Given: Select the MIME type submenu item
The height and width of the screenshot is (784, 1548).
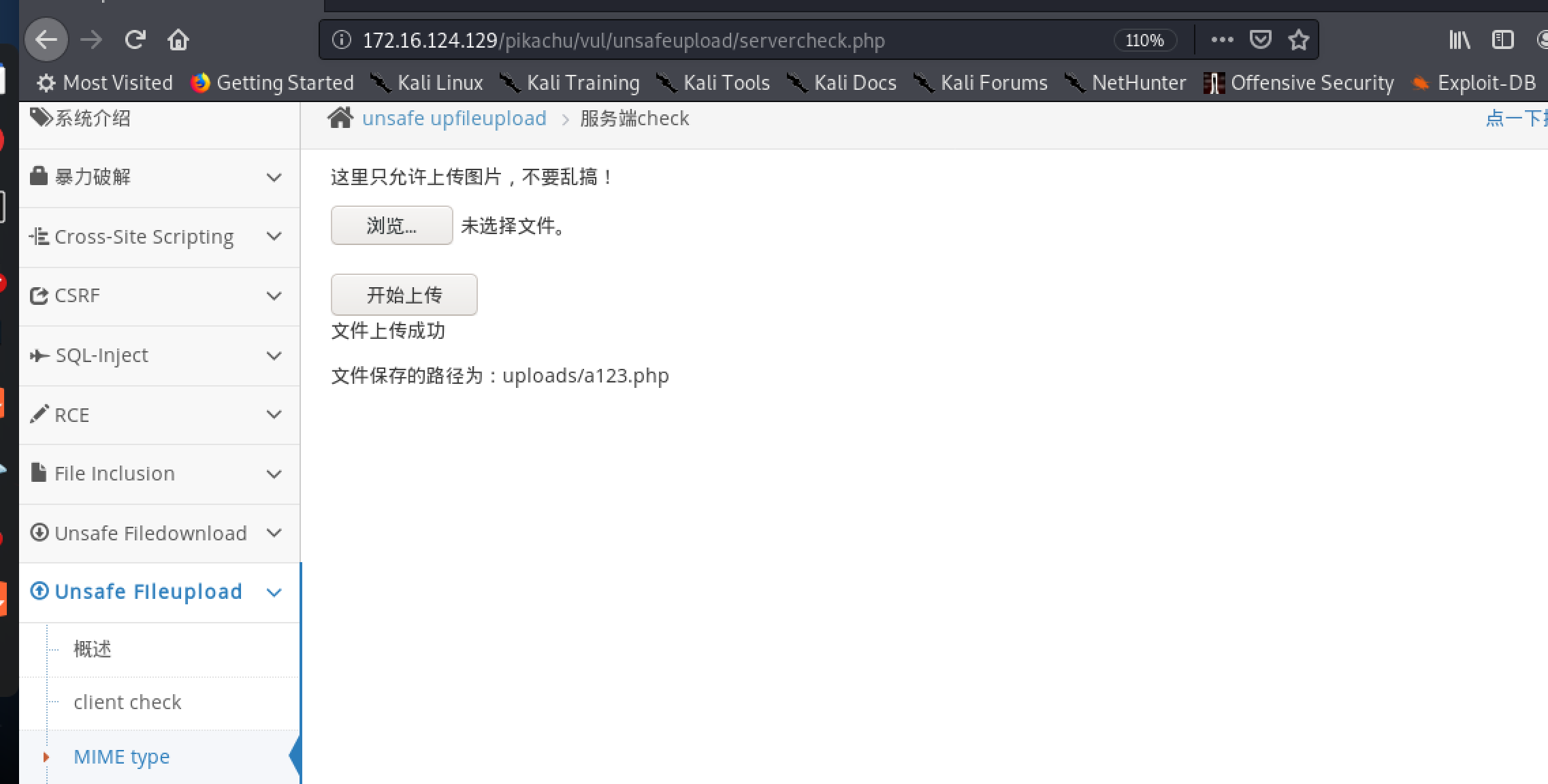Looking at the screenshot, I should coord(121,757).
